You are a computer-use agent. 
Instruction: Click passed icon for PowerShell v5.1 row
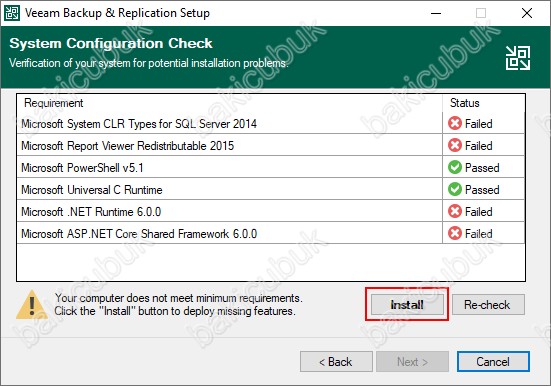click(x=455, y=167)
